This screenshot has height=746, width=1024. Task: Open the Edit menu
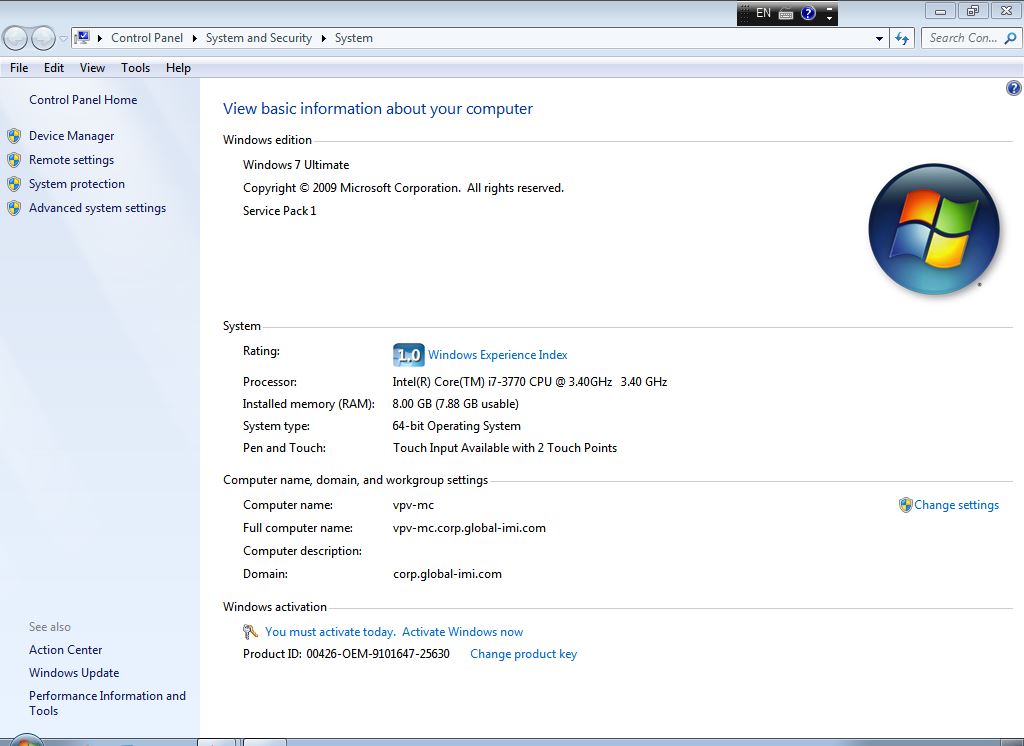tap(54, 67)
